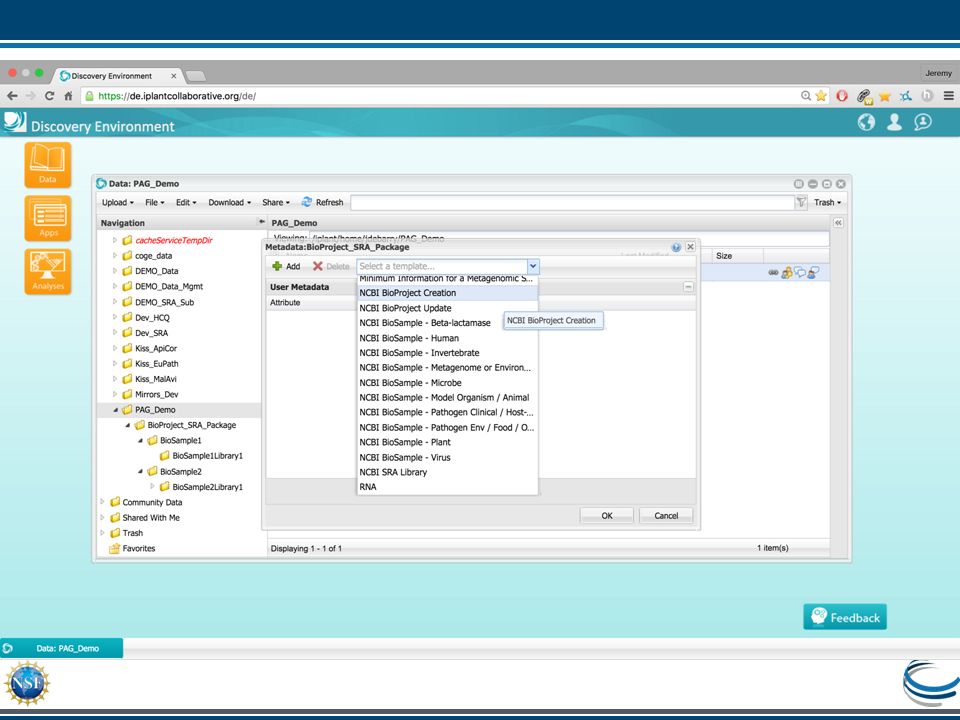Screen dimensions: 960x720
Task: Click the browser forward arrow
Action: [31, 96]
